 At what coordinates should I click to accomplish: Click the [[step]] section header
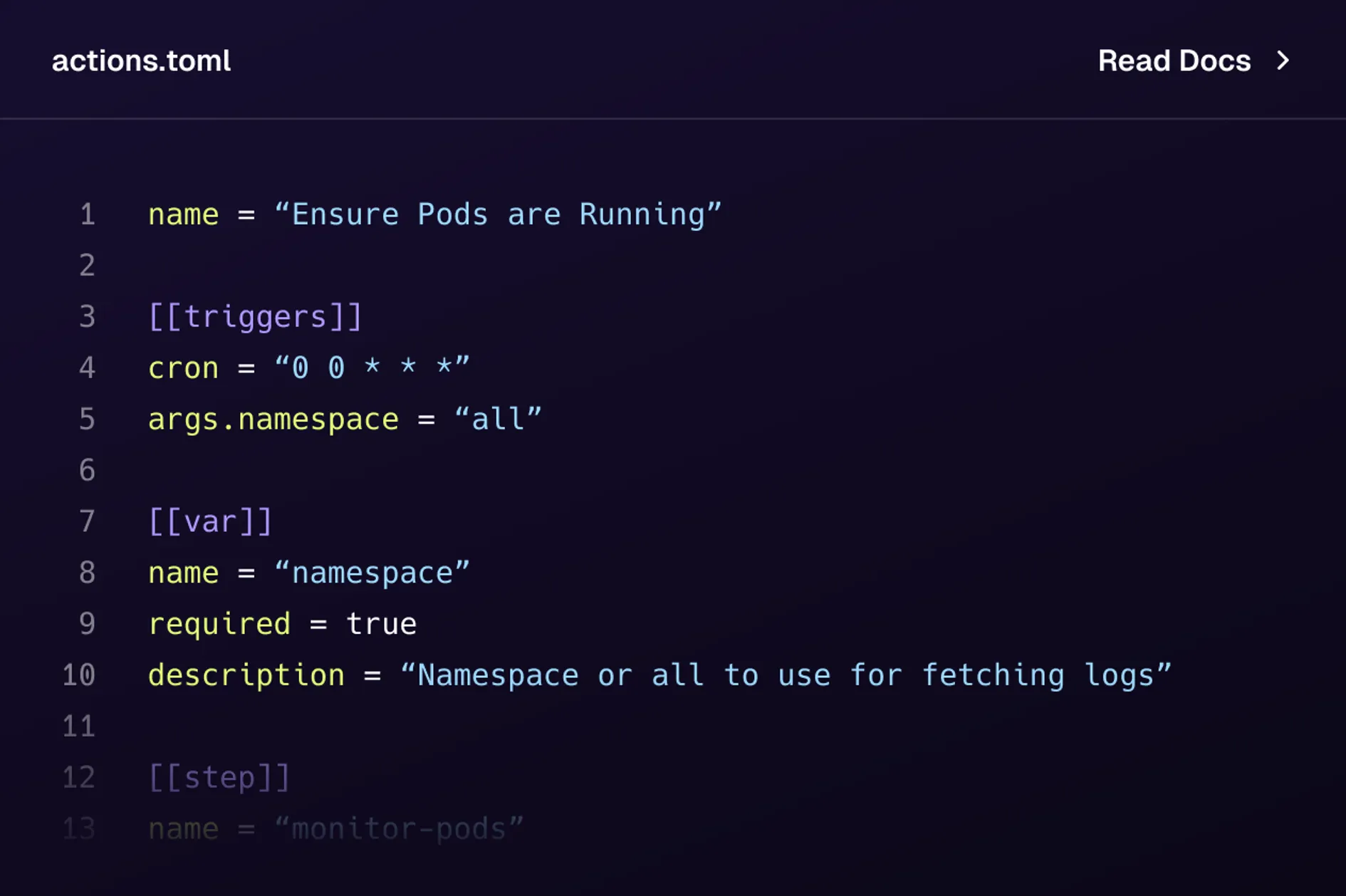coord(219,777)
